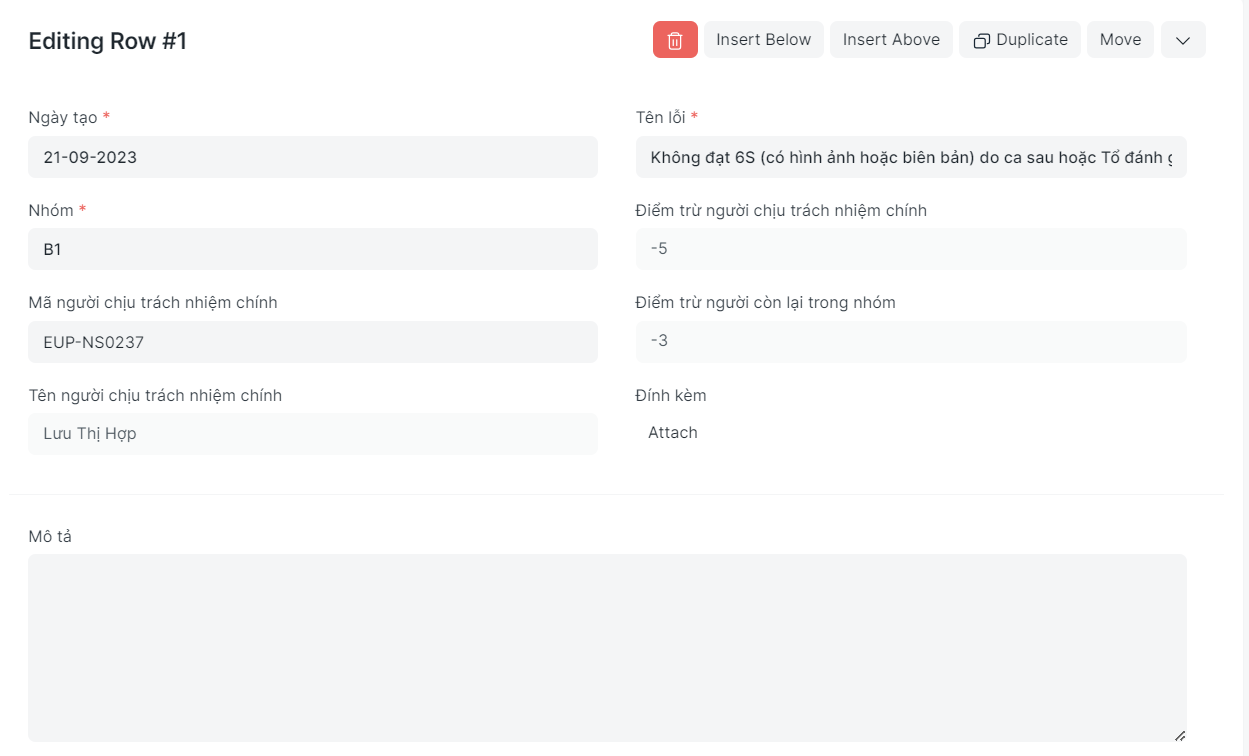Select the field with value -5
The width and height of the screenshot is (1249, 756).
coord(910,249)
